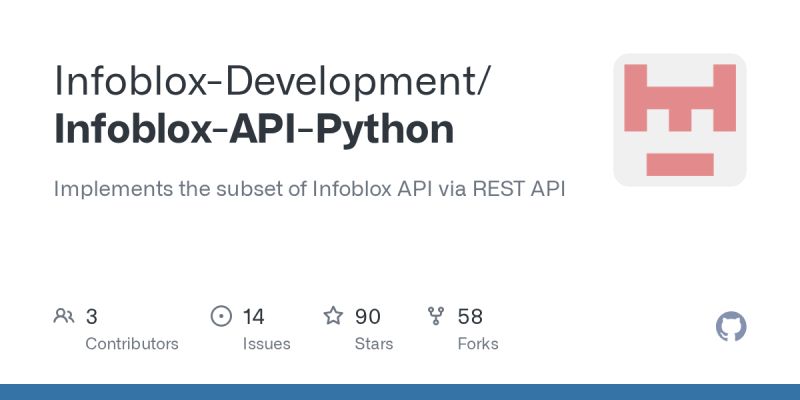Click the contributors people icon
The width and height of the screenshot is (800, 400).
64,316
